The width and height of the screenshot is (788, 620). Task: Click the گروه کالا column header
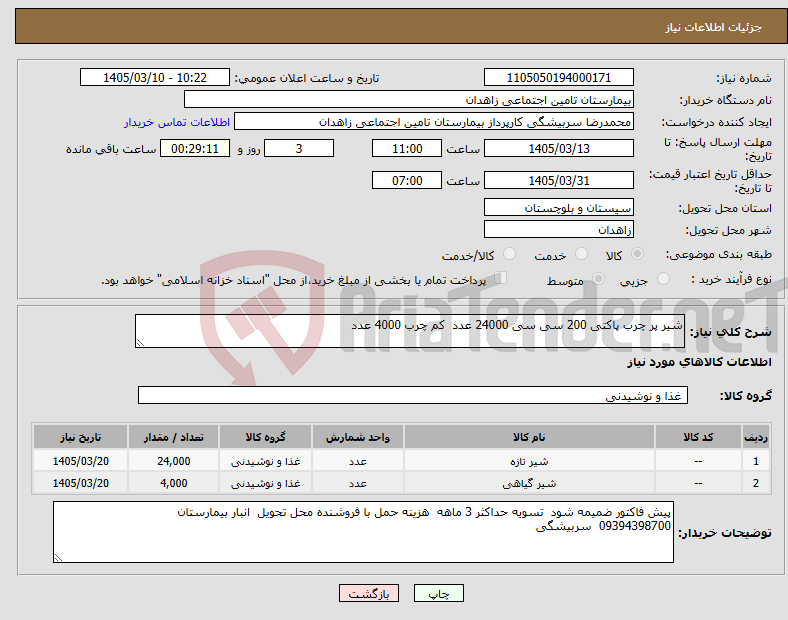pos(265,437)
